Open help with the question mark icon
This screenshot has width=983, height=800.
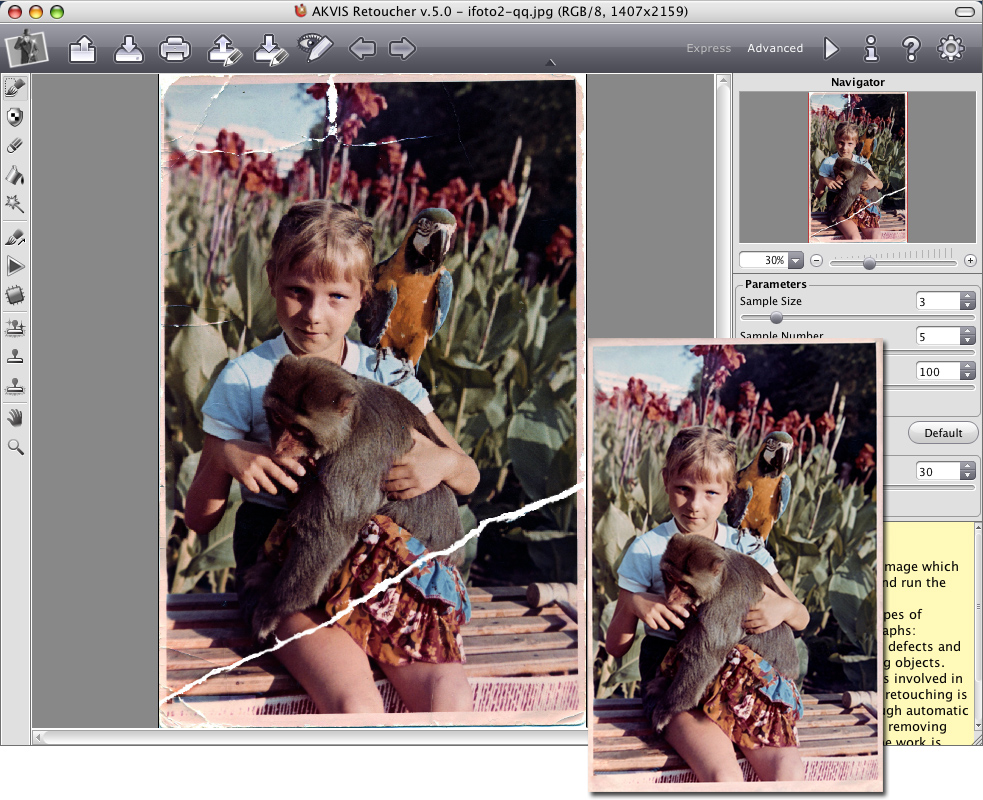click(x=911, y=48)
